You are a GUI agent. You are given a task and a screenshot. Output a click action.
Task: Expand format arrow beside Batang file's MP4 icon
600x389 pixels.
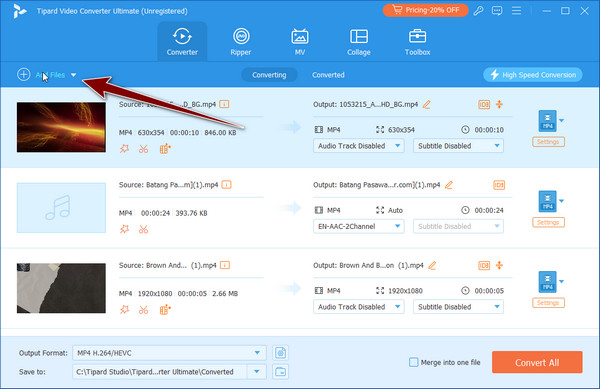pyautogui.click(x=561, y=201)
